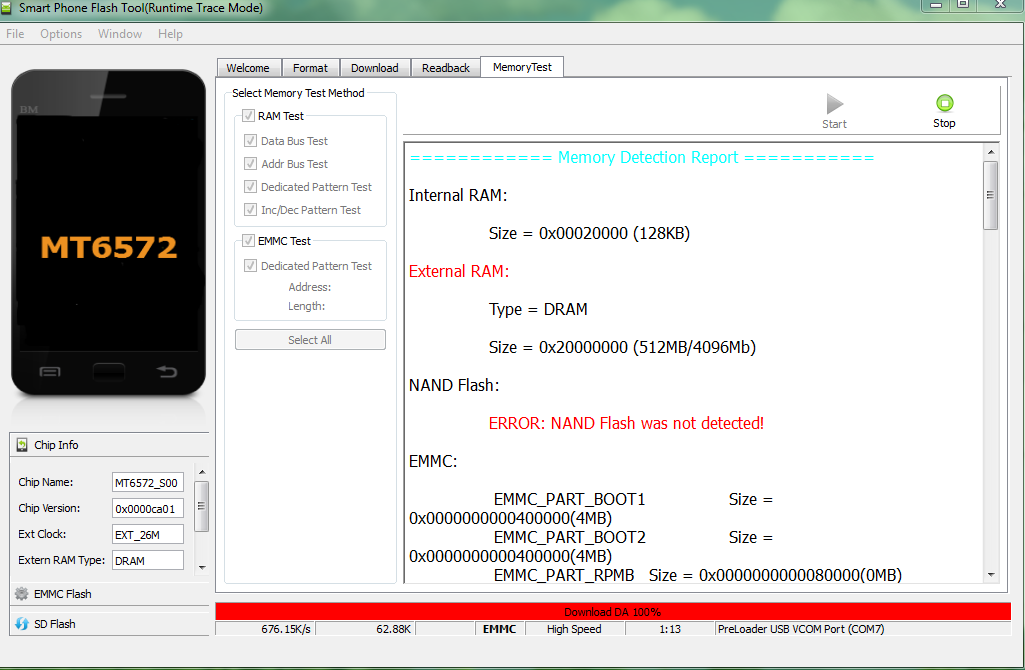Toggle the Data Bus Test checkbox
This screenshot has width=1025, height=670.
coord(251,141)
